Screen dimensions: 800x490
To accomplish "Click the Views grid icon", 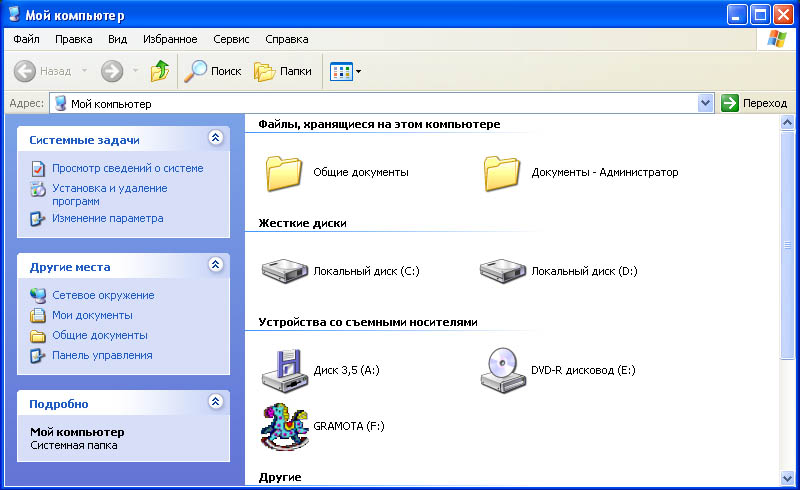I will (x=341, y=71).
